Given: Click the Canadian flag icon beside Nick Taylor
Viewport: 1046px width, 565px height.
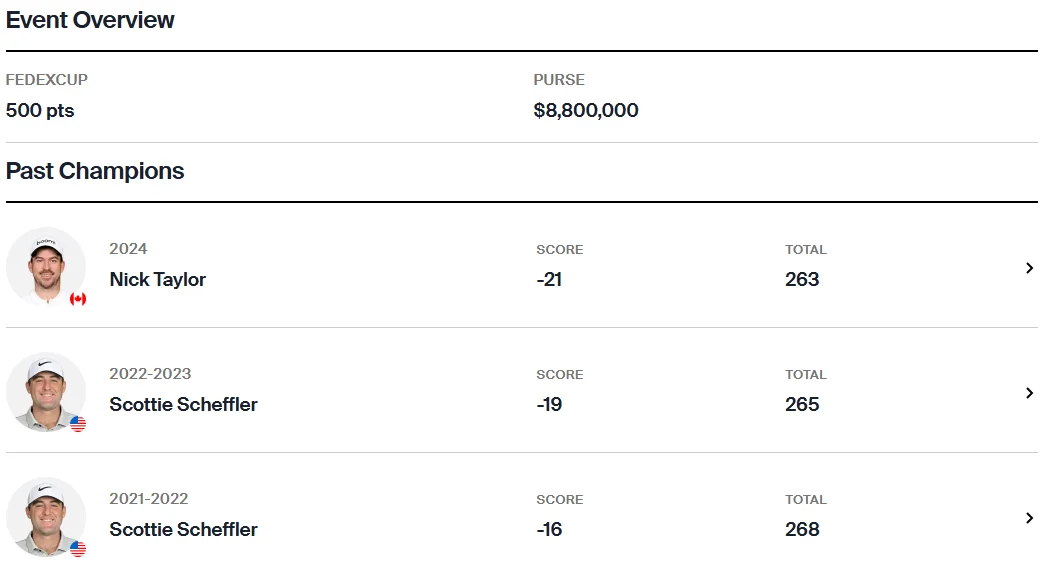Looking at the screenshot, I should pos(78,299).
